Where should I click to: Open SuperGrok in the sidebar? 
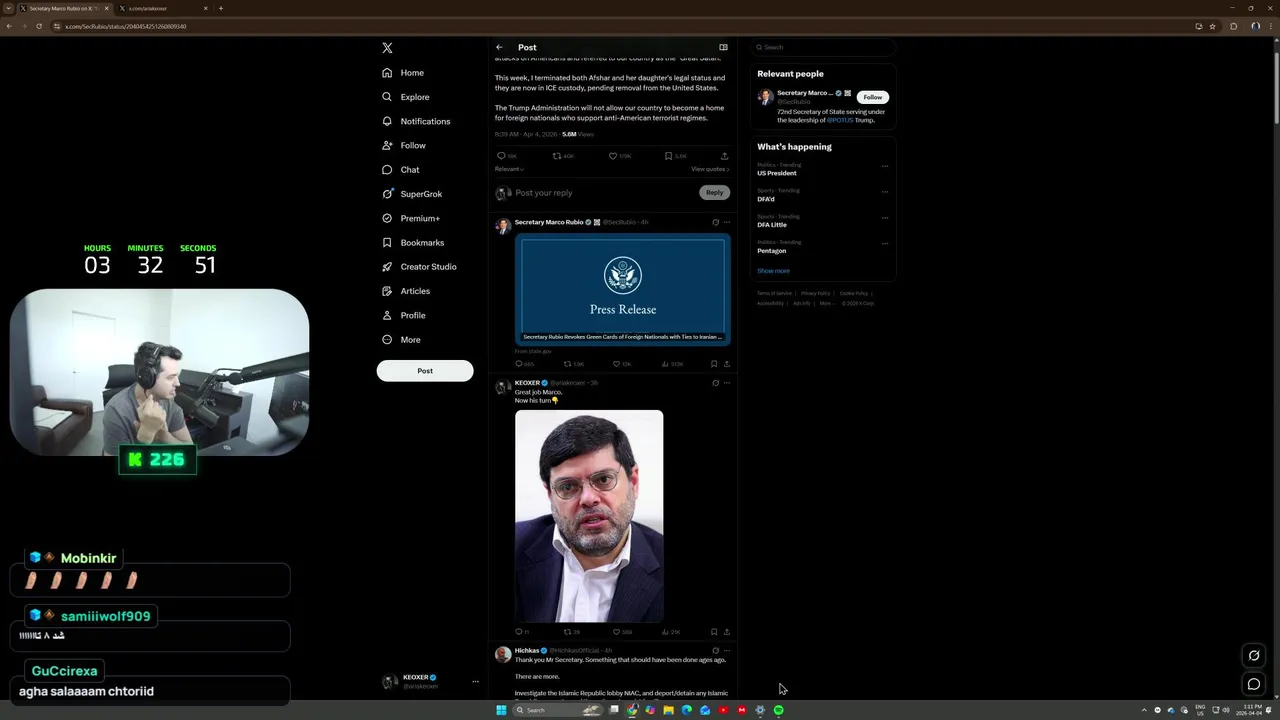click(x=412, y=194)
